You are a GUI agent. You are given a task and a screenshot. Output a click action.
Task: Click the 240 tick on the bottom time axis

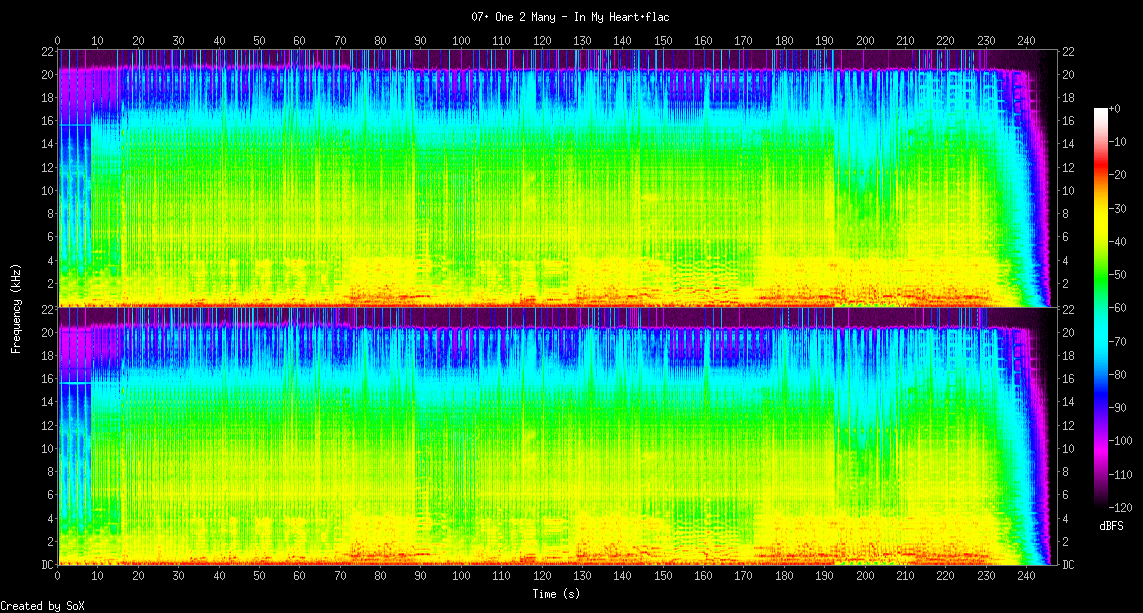point(1026,576)
